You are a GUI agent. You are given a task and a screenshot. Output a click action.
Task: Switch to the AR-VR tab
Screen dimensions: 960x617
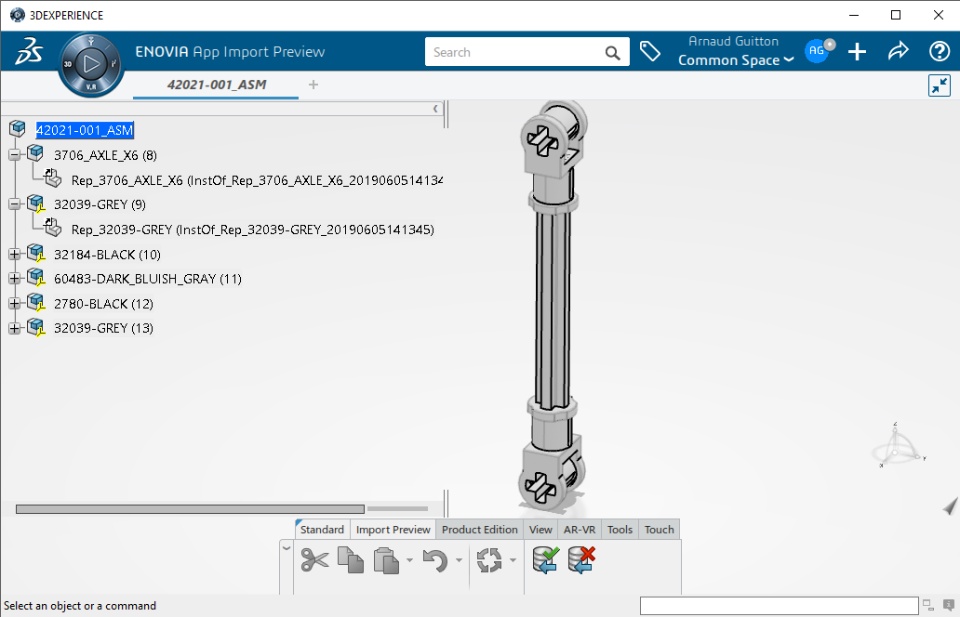click(x=579, y=529)
